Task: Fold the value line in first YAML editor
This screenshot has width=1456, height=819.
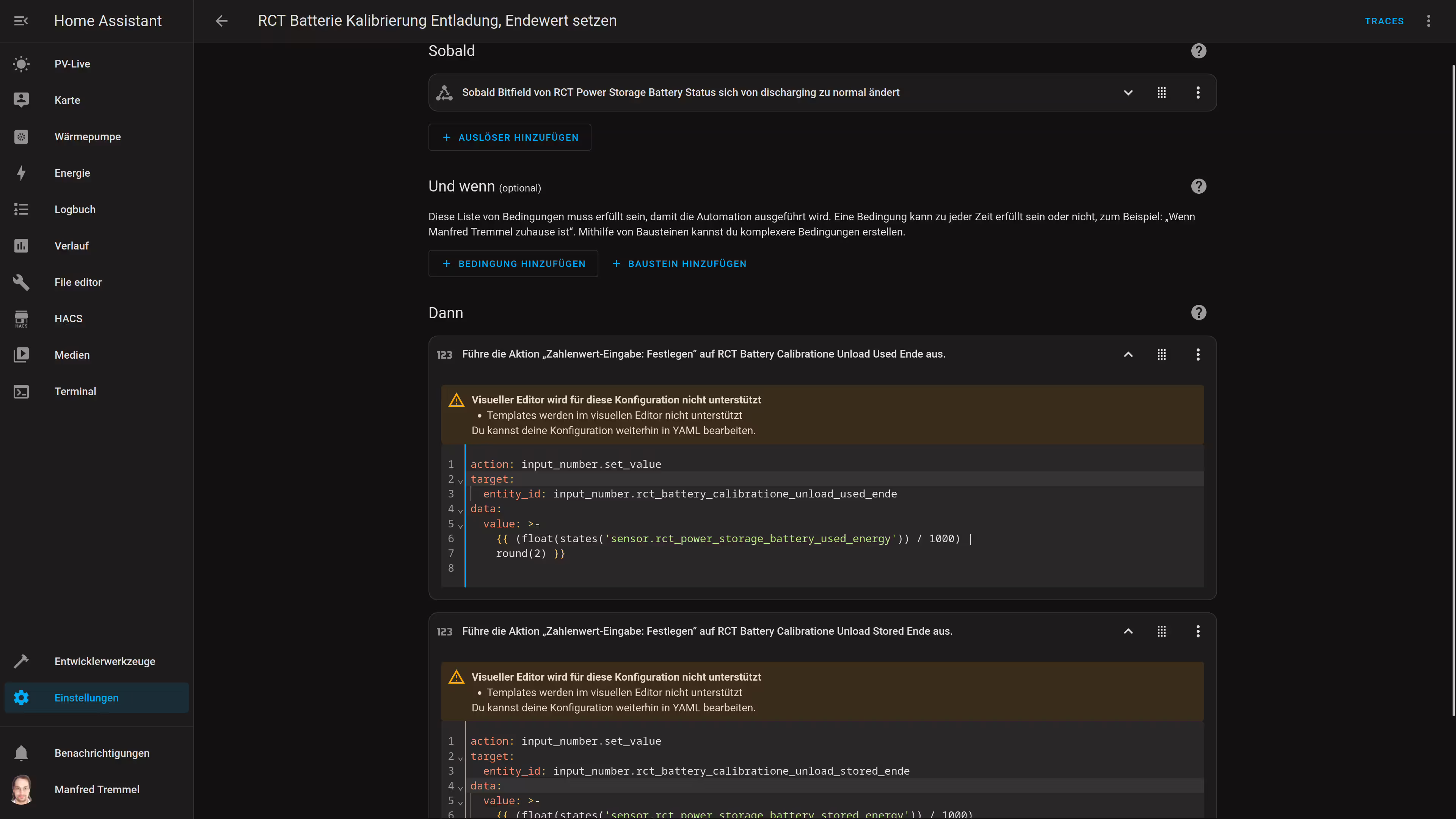Action: (x=460, y=526)
